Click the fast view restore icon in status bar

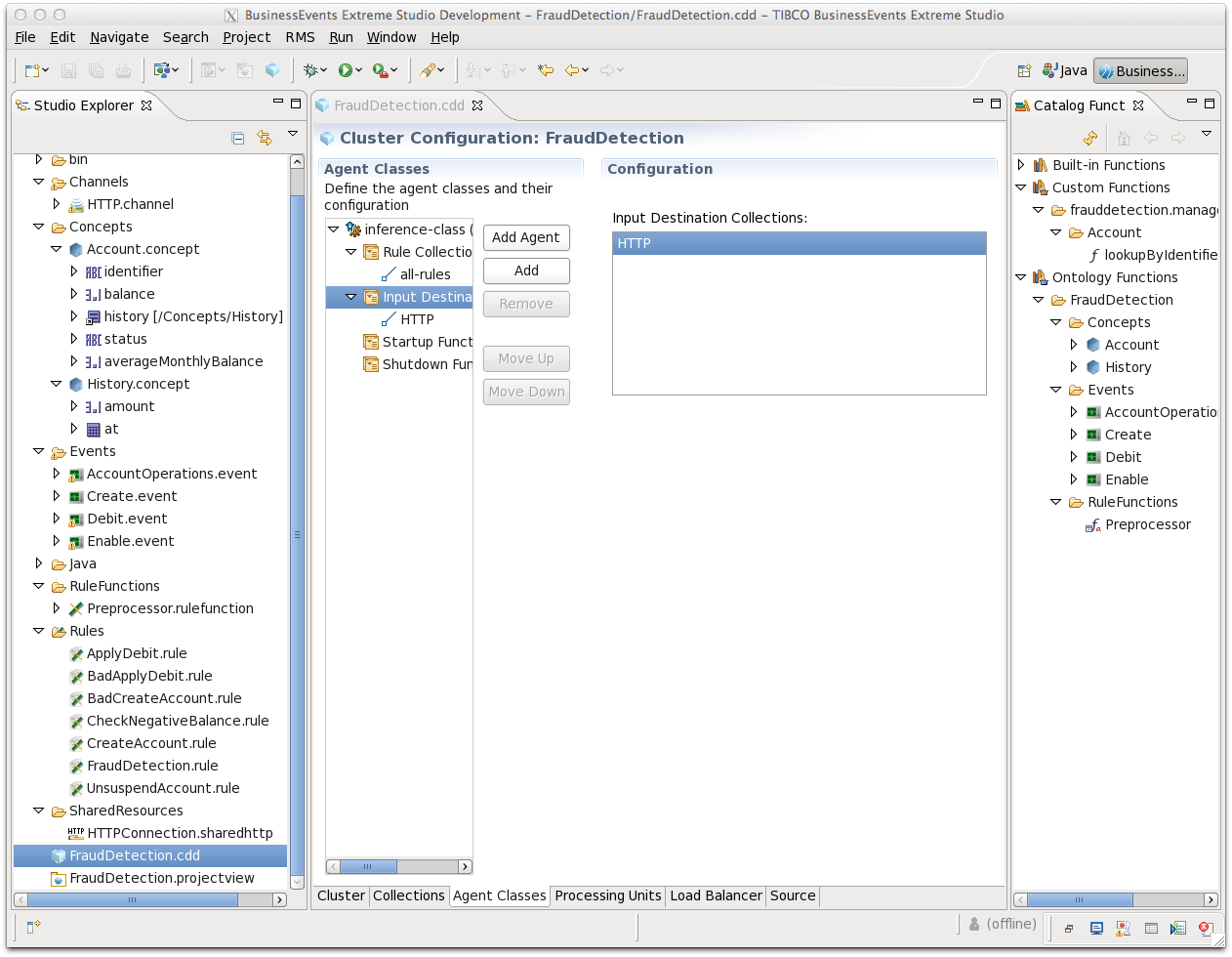pos(1069,929)
